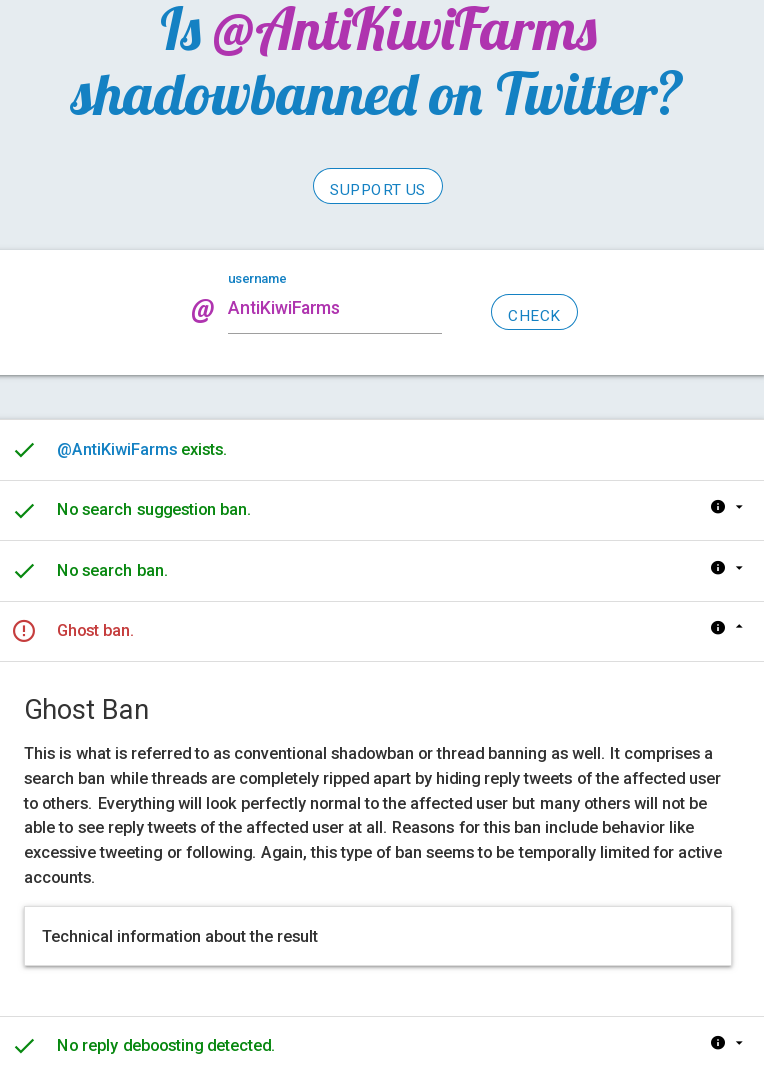
Task: Expand the search suggestion ban details arrow
Action: (x=739, y=507)
